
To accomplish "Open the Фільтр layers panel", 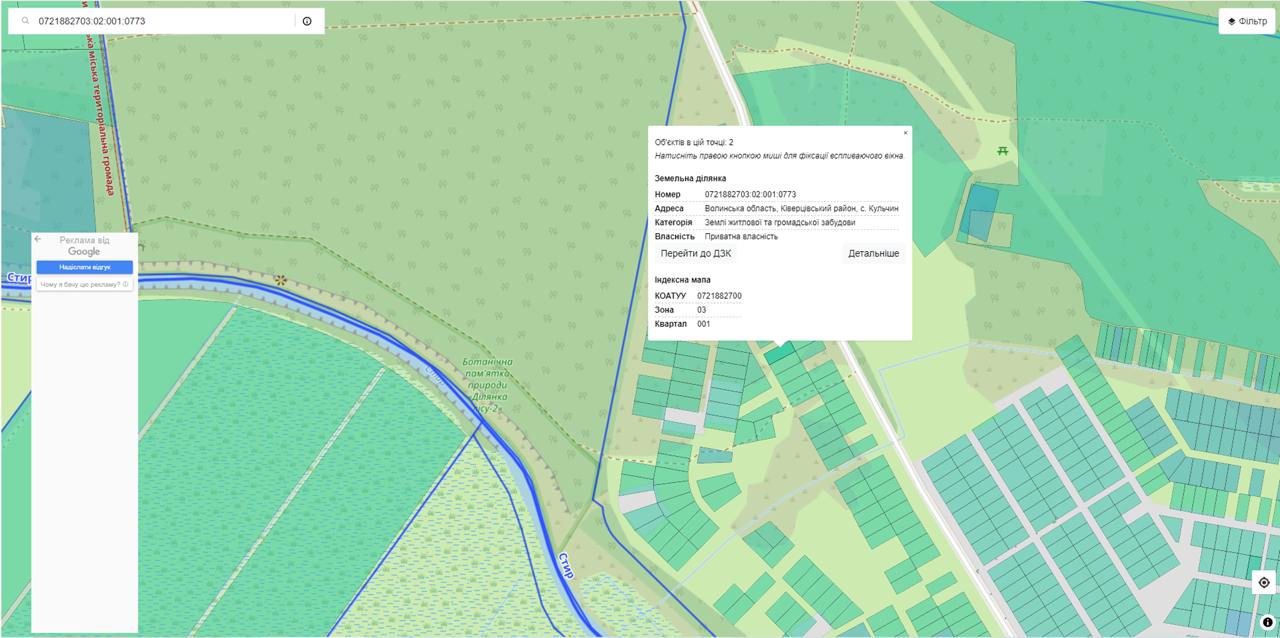I will 1246,21.
